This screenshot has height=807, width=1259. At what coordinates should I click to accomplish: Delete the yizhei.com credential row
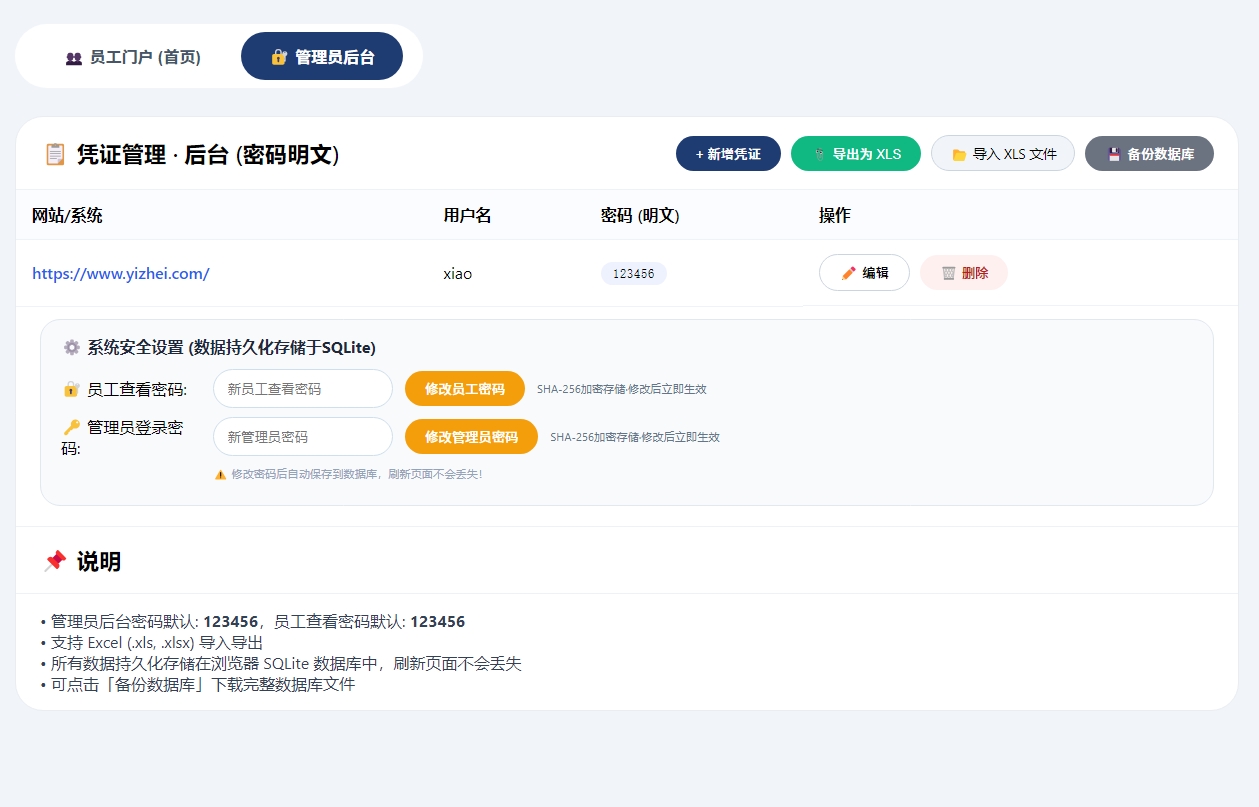pos(964,273)
